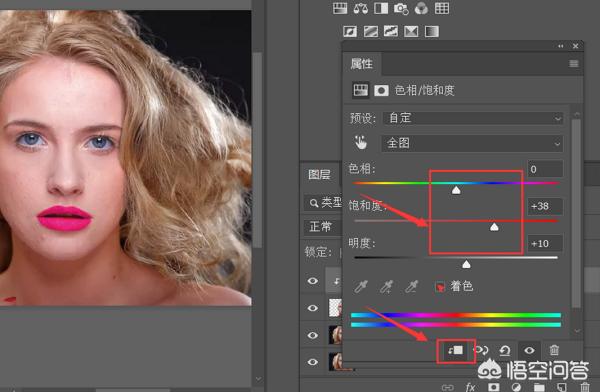Toggle the eye of the third layer row
Screen dimensions: 600x392
[x=313, y=335]
